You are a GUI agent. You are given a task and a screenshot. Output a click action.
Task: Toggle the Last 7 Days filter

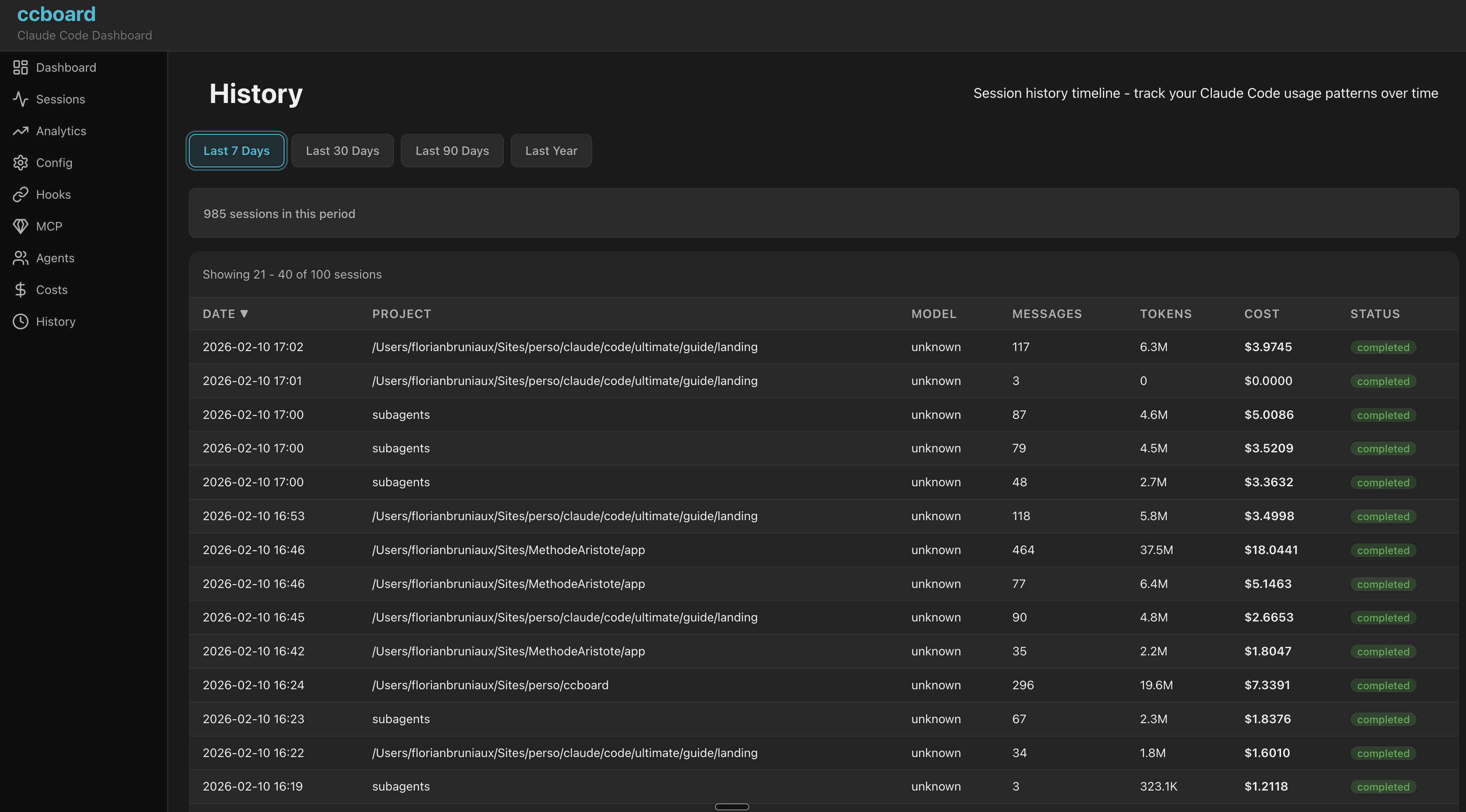pos(236,150)
